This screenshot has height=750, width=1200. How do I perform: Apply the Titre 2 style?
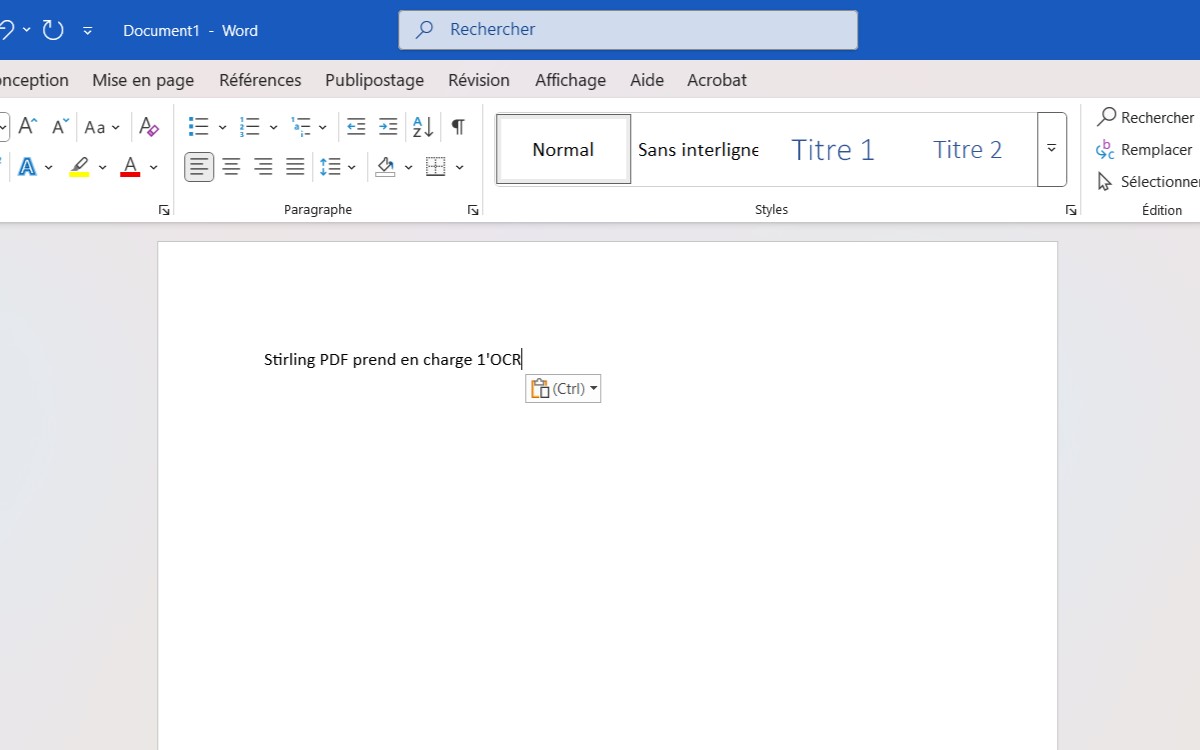pyautogui.click(x=967, y=150)
